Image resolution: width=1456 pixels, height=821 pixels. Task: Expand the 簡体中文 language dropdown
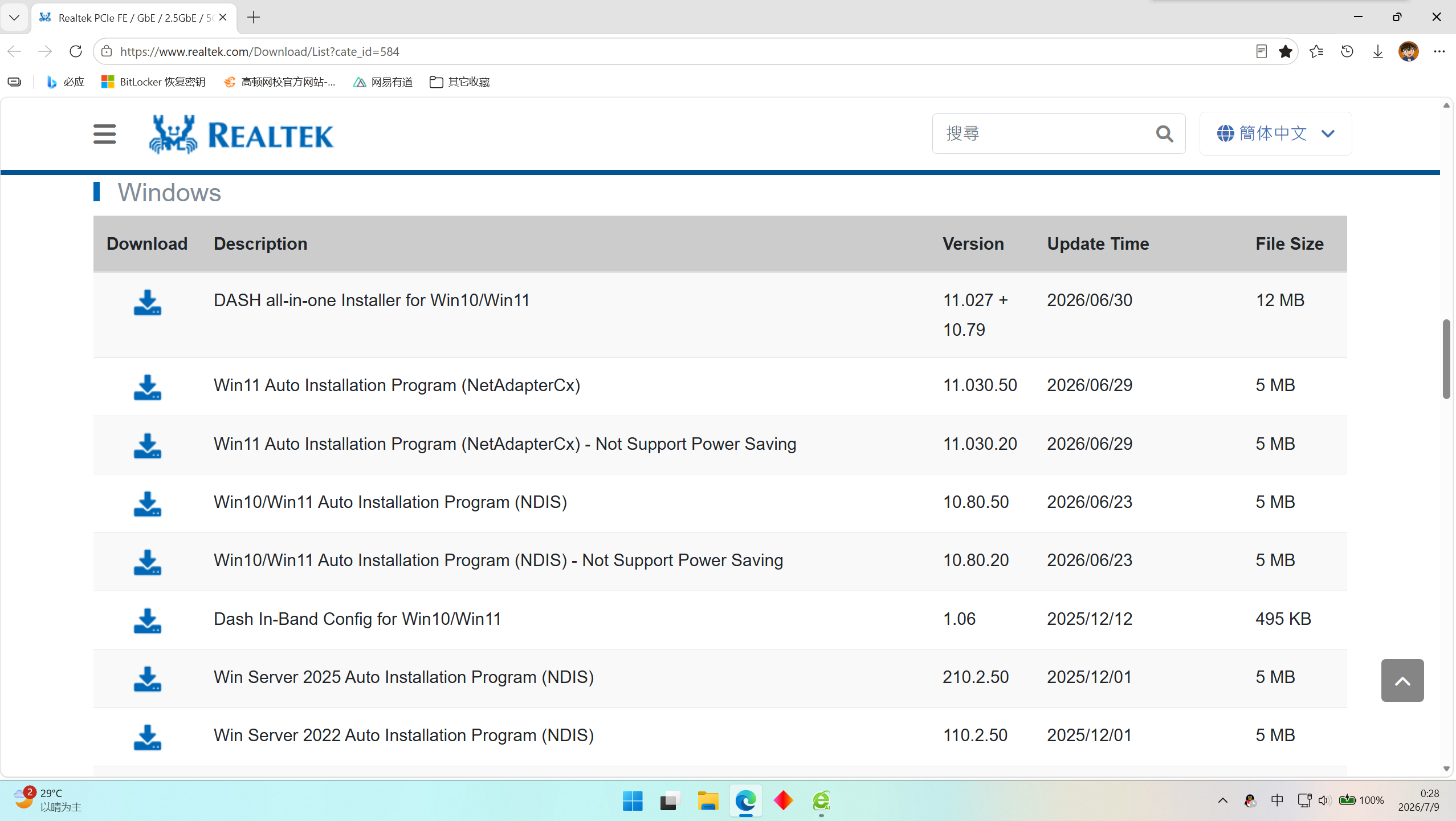point(1275,133)
